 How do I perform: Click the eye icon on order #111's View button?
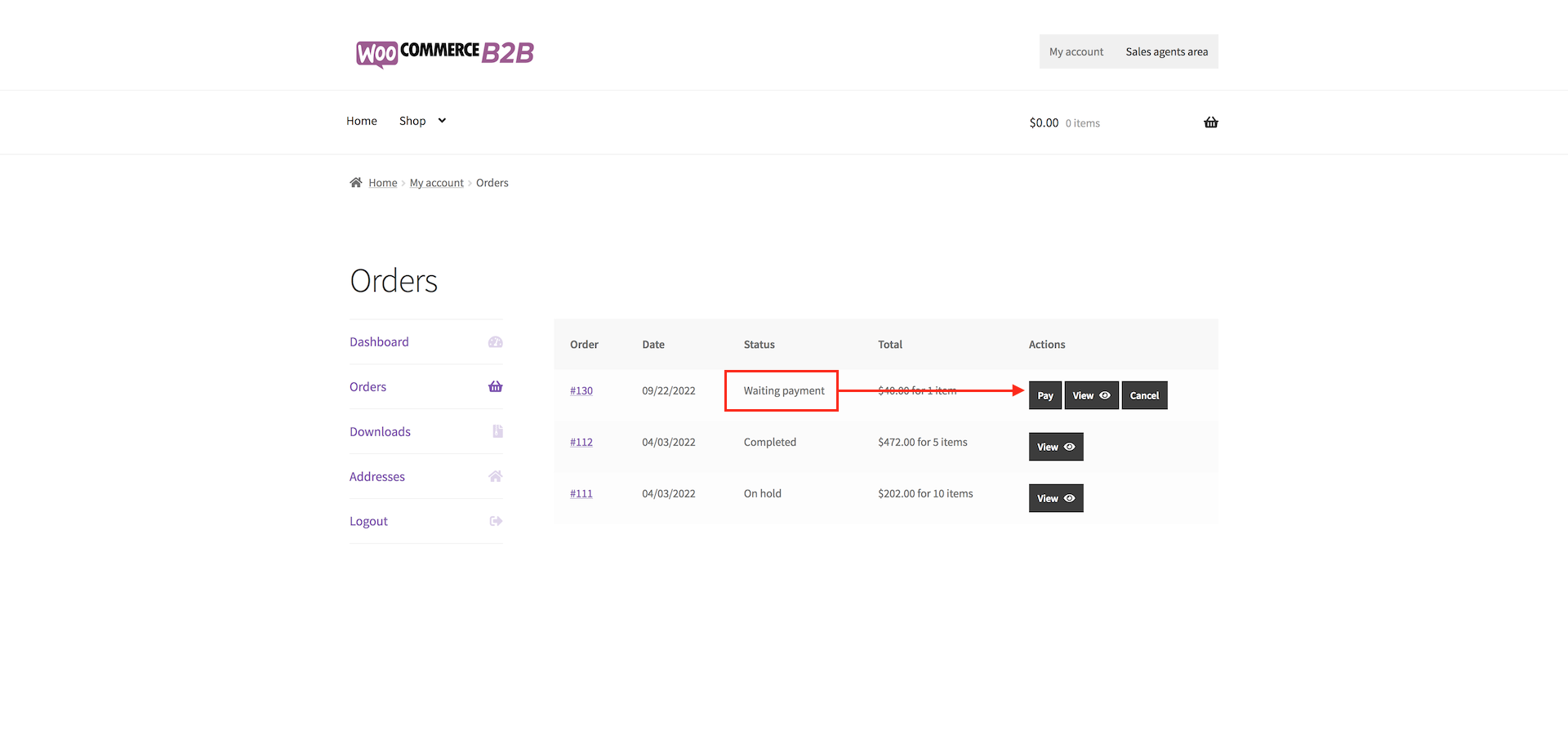click(1069, 498)
